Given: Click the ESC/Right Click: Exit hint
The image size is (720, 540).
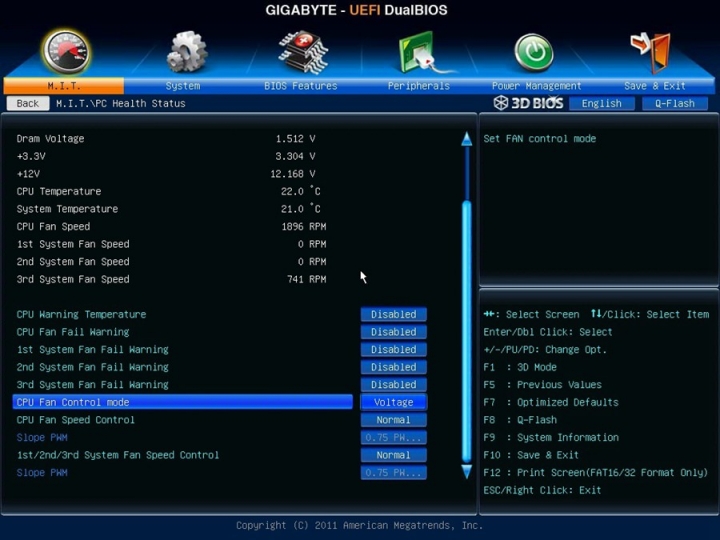Looking at the screenshot, I should [542, 490].
